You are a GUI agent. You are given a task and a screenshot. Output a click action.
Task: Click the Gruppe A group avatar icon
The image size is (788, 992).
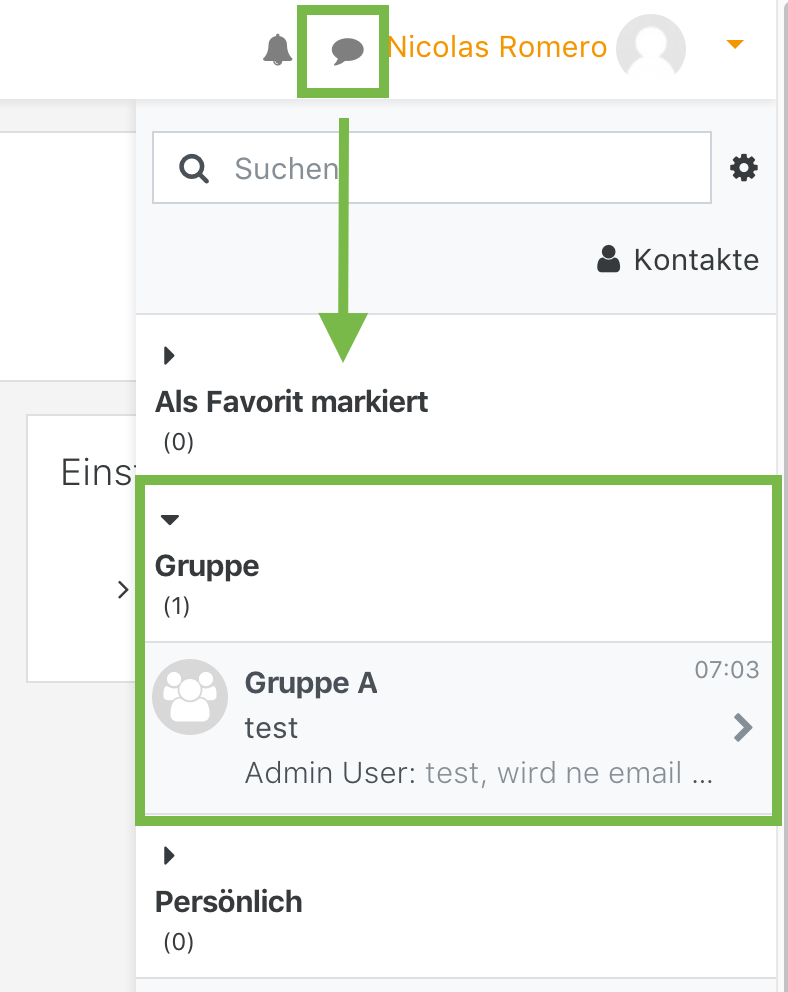(x=190, y=697)
